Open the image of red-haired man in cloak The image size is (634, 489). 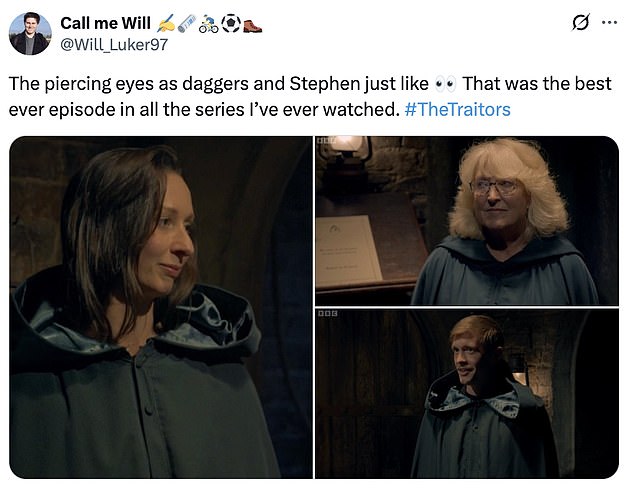coord(467,393)
